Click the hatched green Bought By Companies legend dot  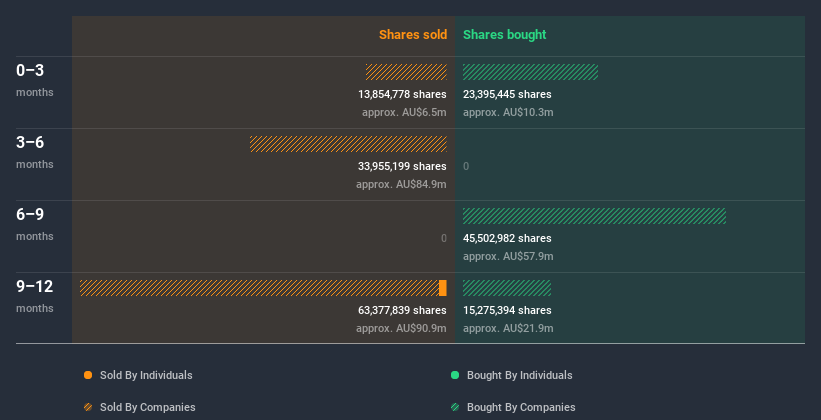point(455,407)
